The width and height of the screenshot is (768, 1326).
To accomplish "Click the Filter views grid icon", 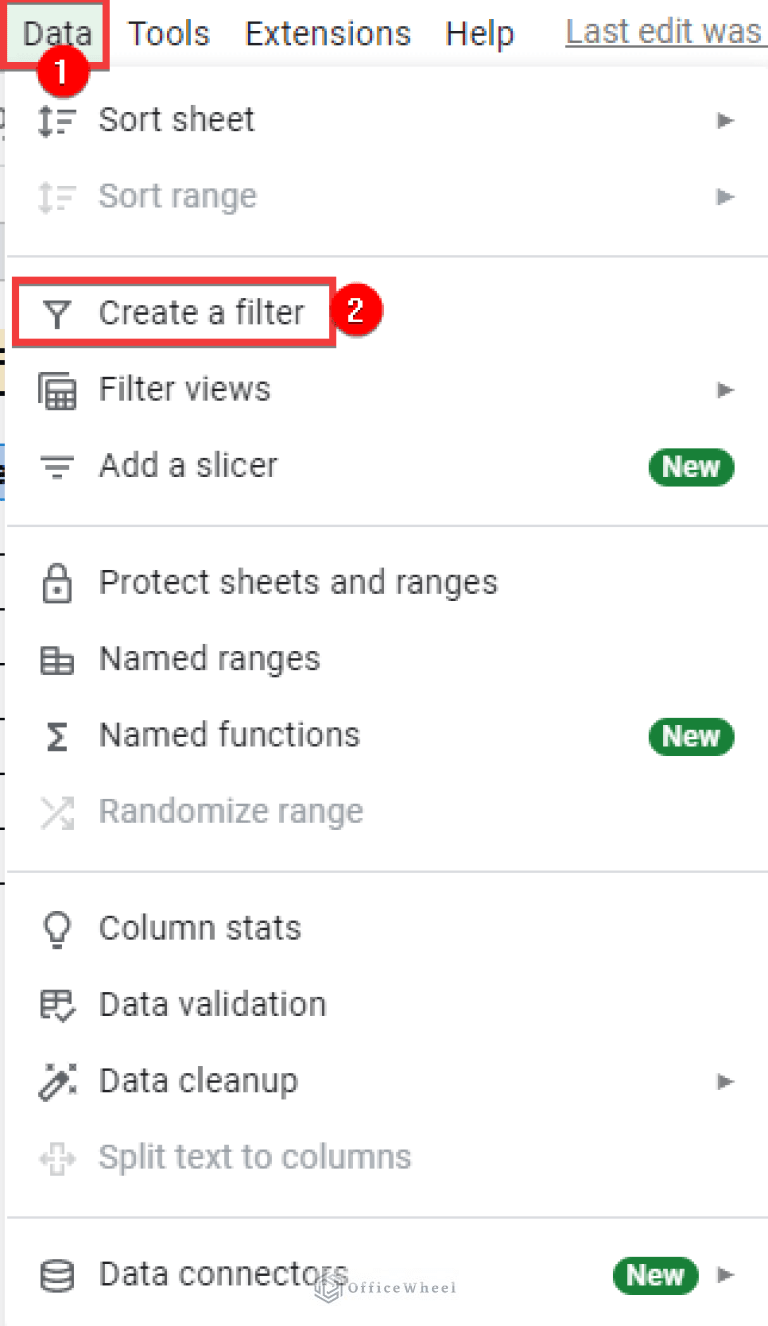I will 58,389.
